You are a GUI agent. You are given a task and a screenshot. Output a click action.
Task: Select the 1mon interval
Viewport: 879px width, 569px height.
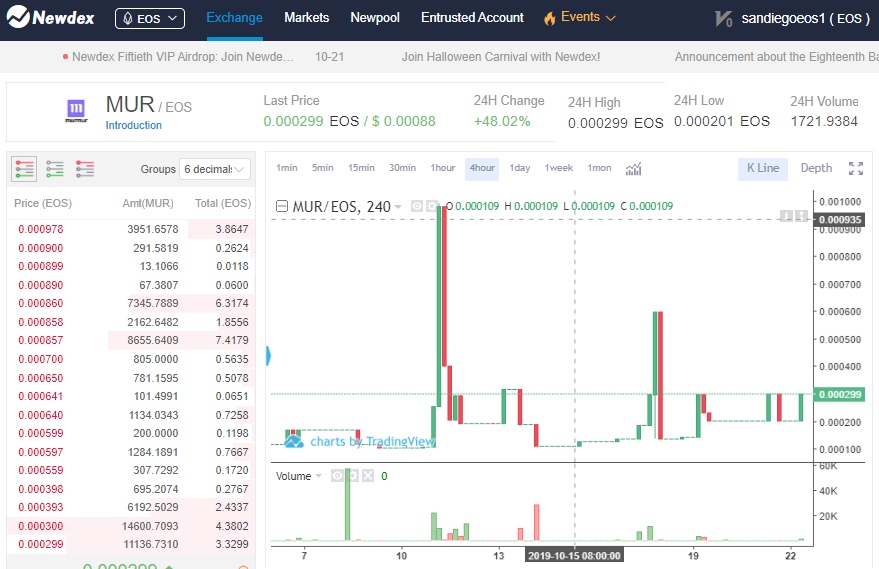coord(599,168)
